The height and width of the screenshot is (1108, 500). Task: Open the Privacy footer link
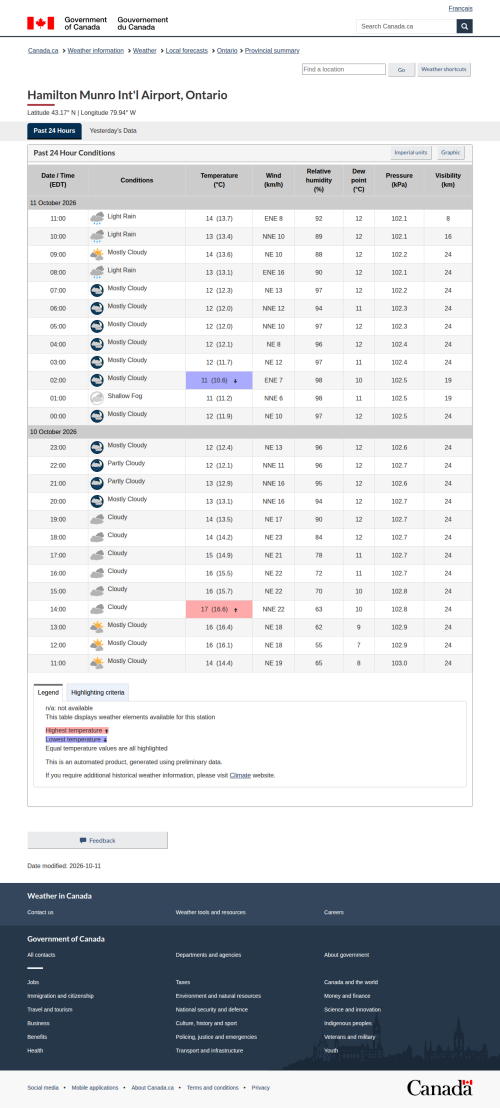[x=261, y=1088]
